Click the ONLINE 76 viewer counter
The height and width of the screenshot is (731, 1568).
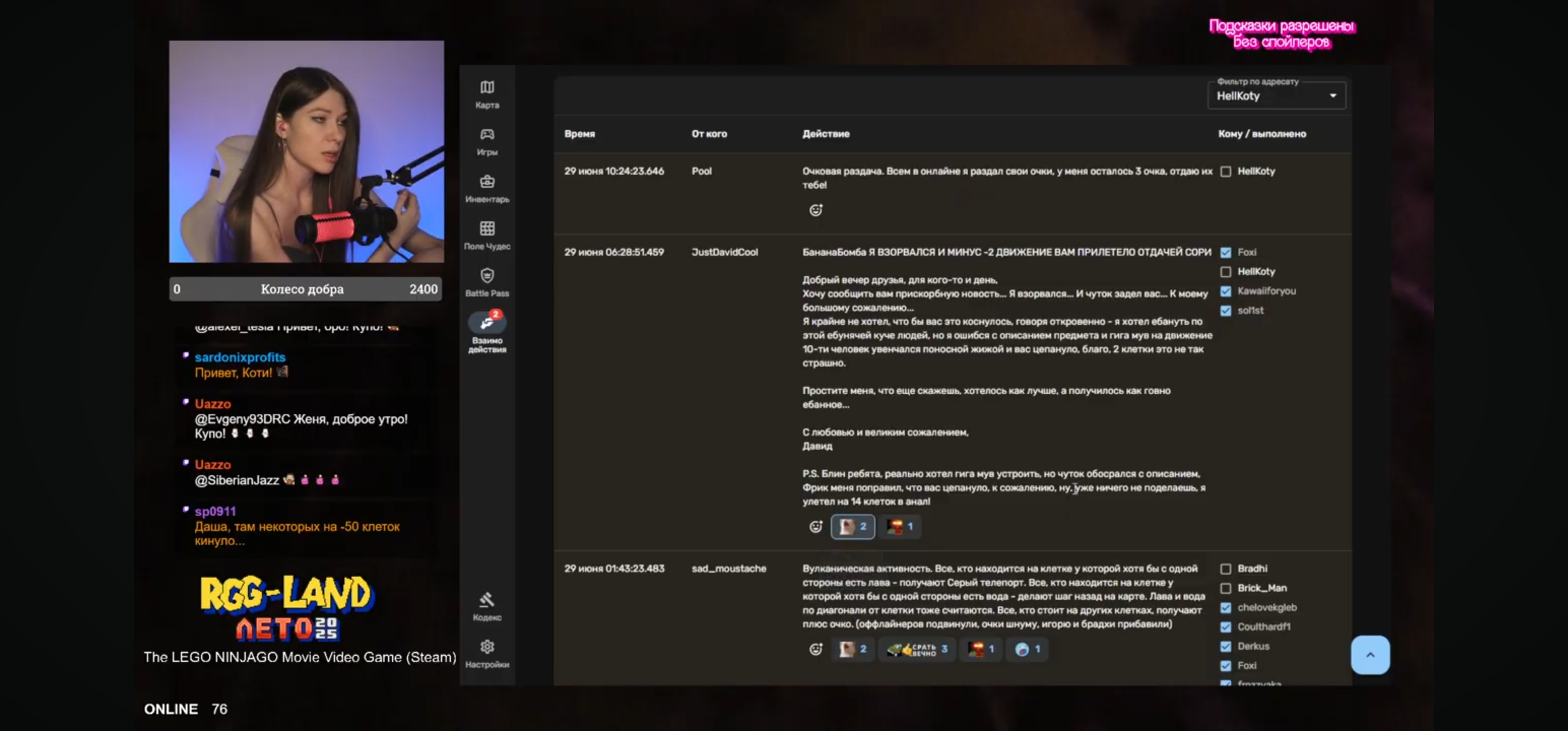[x=185, y=709]
